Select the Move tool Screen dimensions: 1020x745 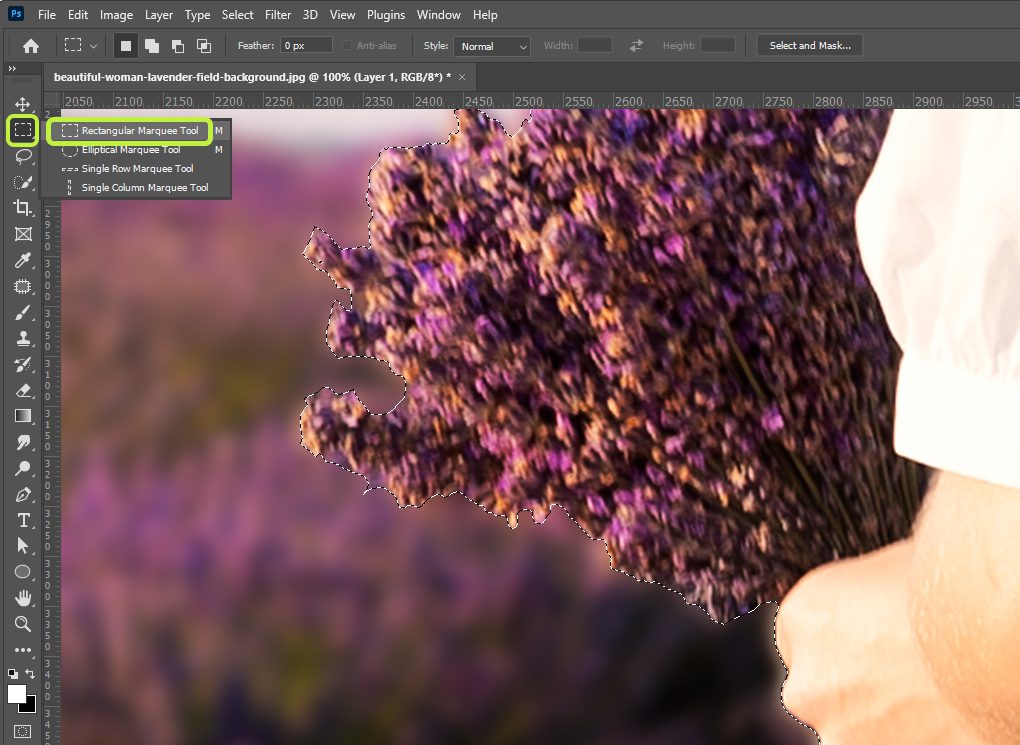click(x=23, y=104)
